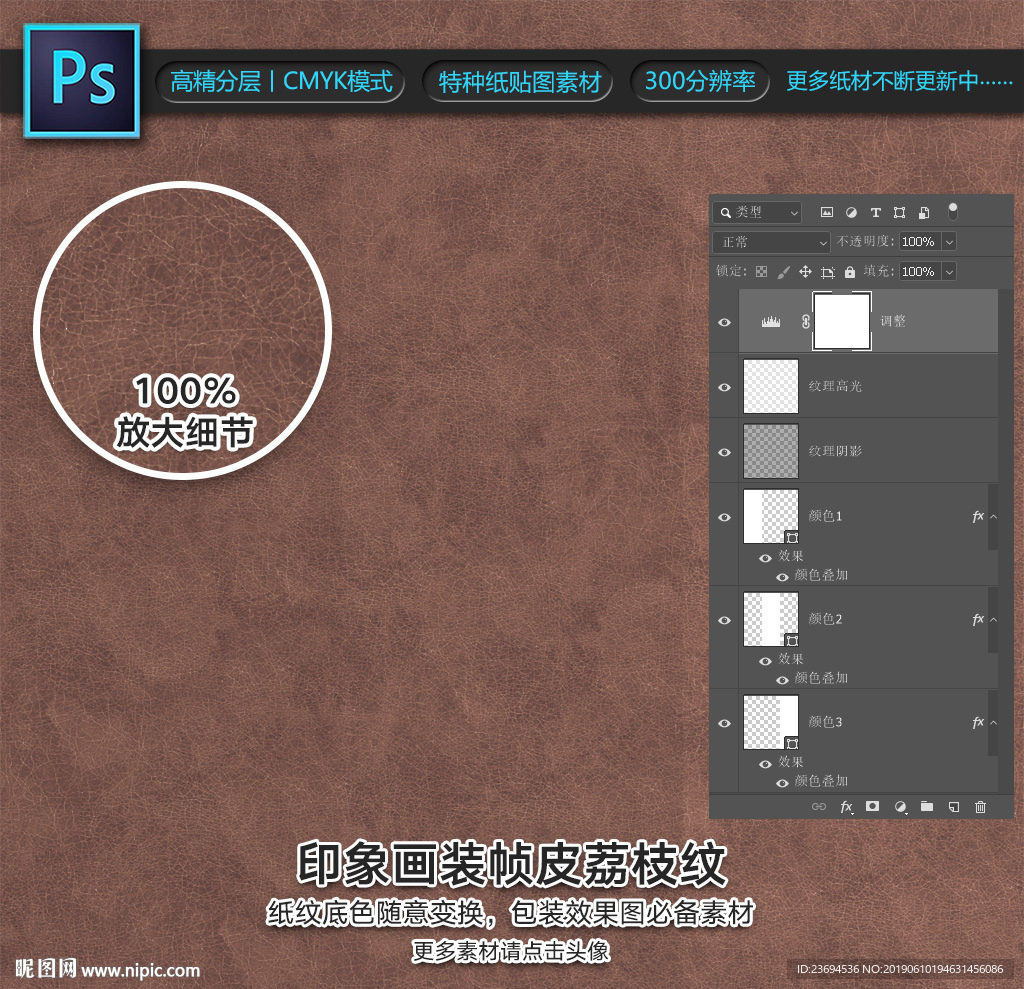Toggle 颜色叠加 visibility under 颜色2

[782, 680]
